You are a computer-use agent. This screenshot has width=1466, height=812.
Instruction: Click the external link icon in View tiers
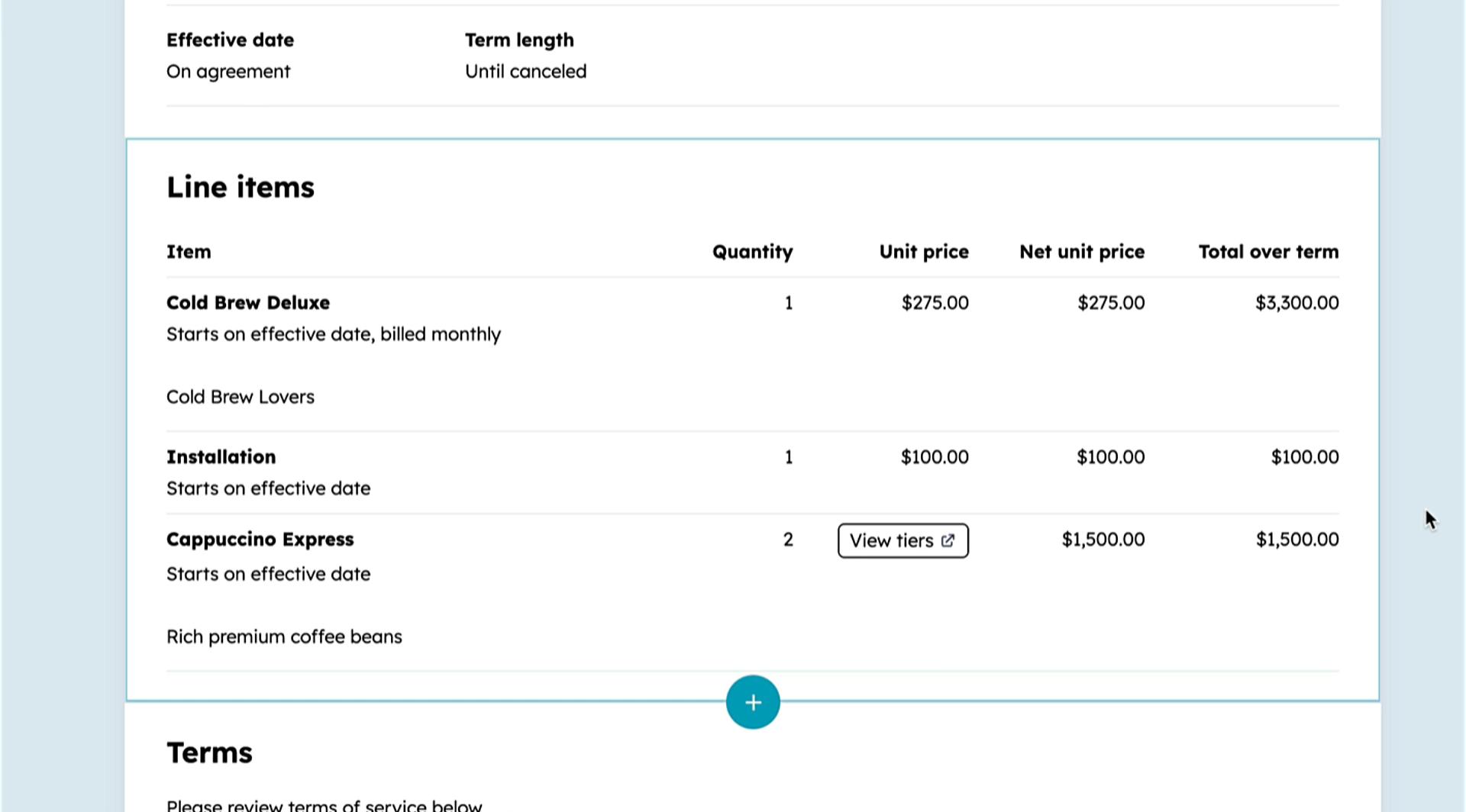[948, 540]
